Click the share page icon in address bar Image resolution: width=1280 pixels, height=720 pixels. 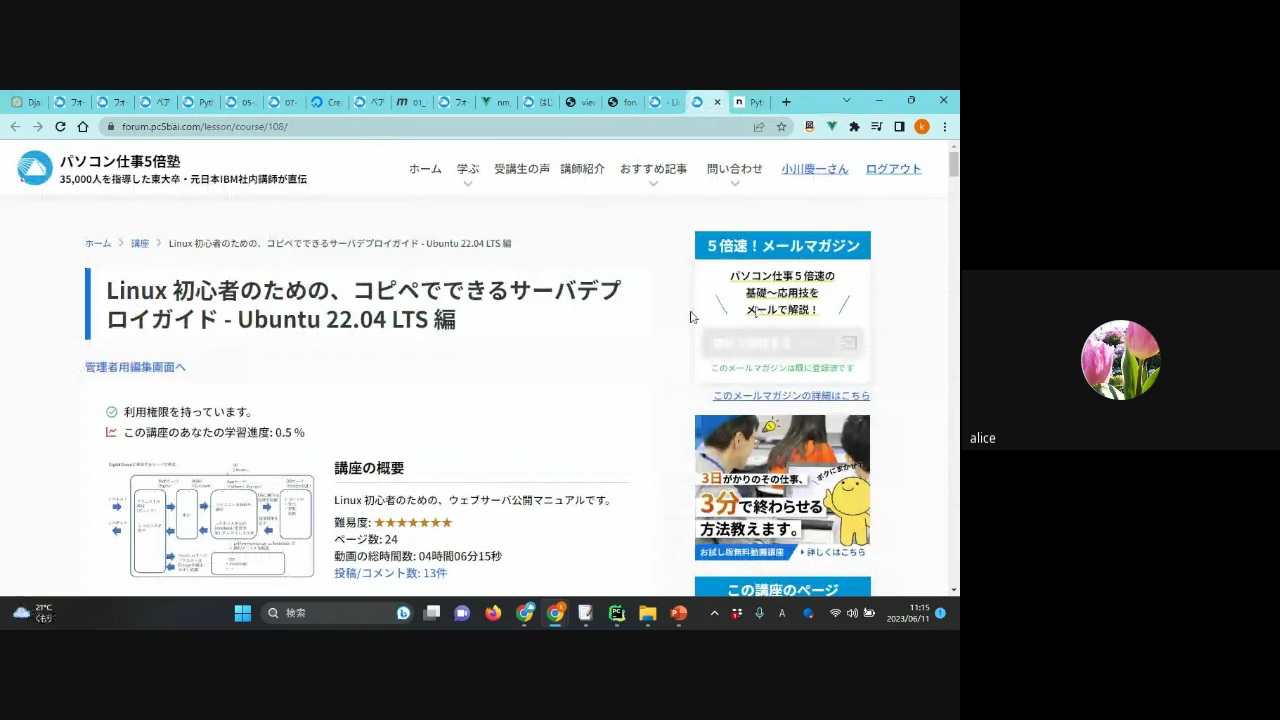point(759,127)
